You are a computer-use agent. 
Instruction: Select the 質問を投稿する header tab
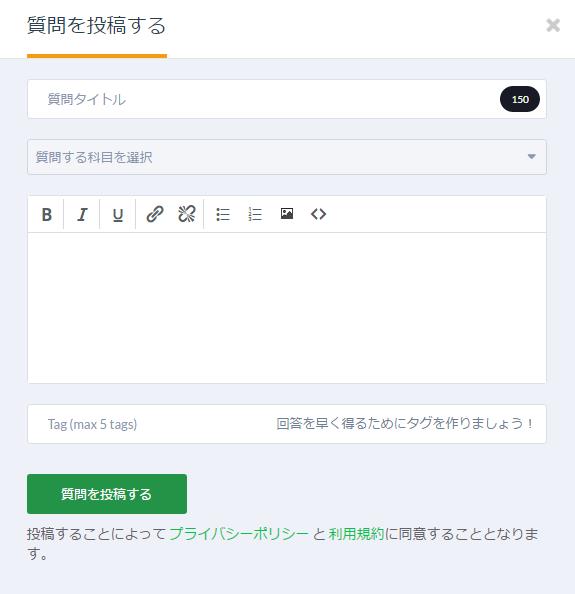(x=96, y=26)
